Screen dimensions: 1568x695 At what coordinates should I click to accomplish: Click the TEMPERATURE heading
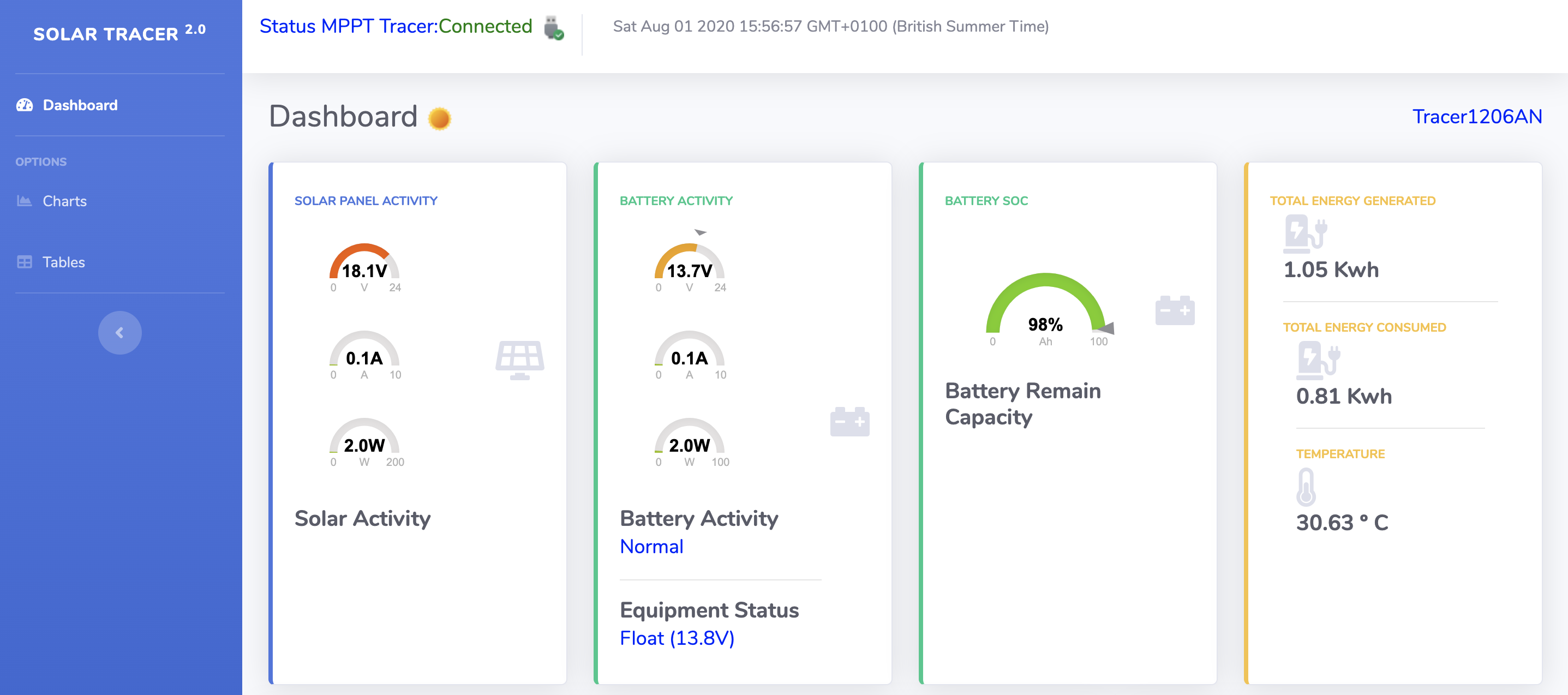click(x=1340, y=453)
